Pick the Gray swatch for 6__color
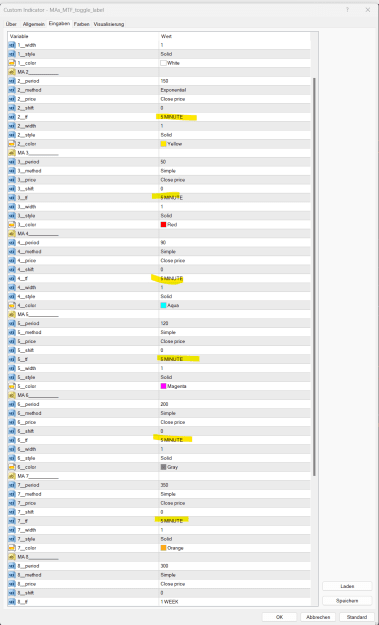Screen dimensions: 379x625 (x=163, y=467)
